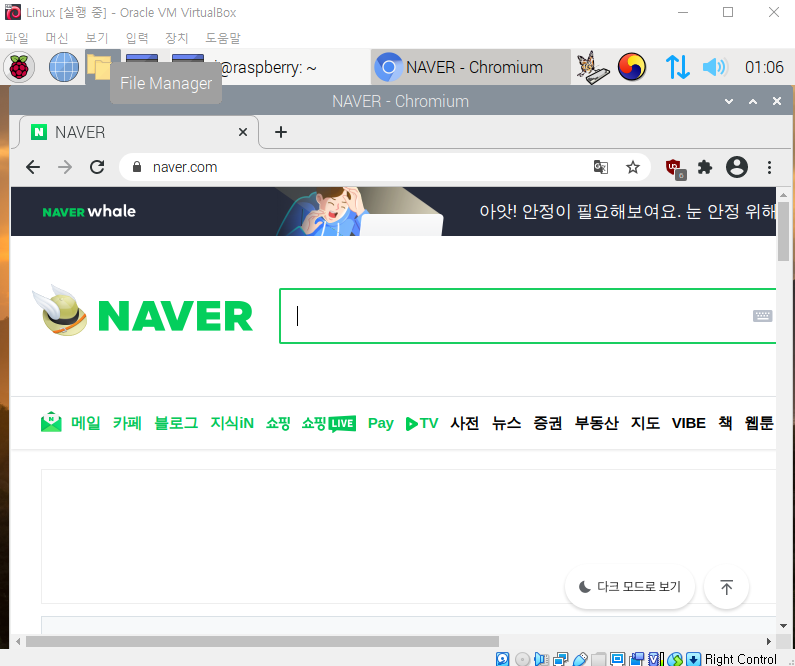Screen dimensions: 795x666
Task: Open the network up-down arrows icon
Action: coord(677,67)
